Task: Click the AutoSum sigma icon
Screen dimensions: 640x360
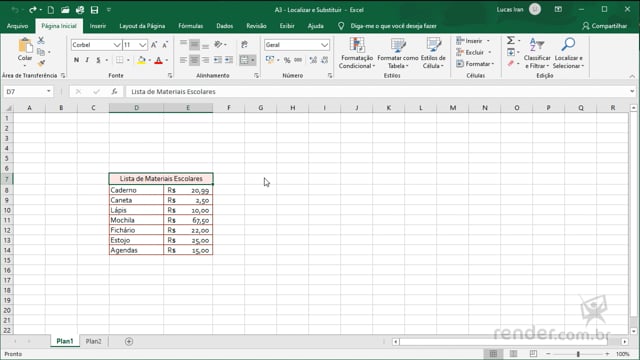Action: (x=511, y=40)
